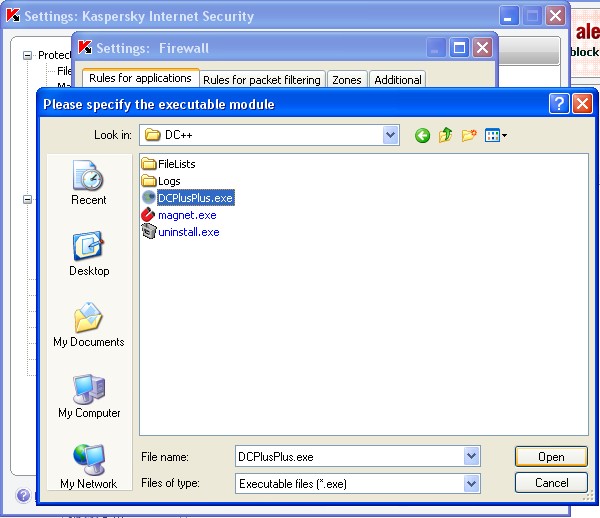Close the Kaspersky Internet Security settings window

pyautogui.click(x=555, y=16)
